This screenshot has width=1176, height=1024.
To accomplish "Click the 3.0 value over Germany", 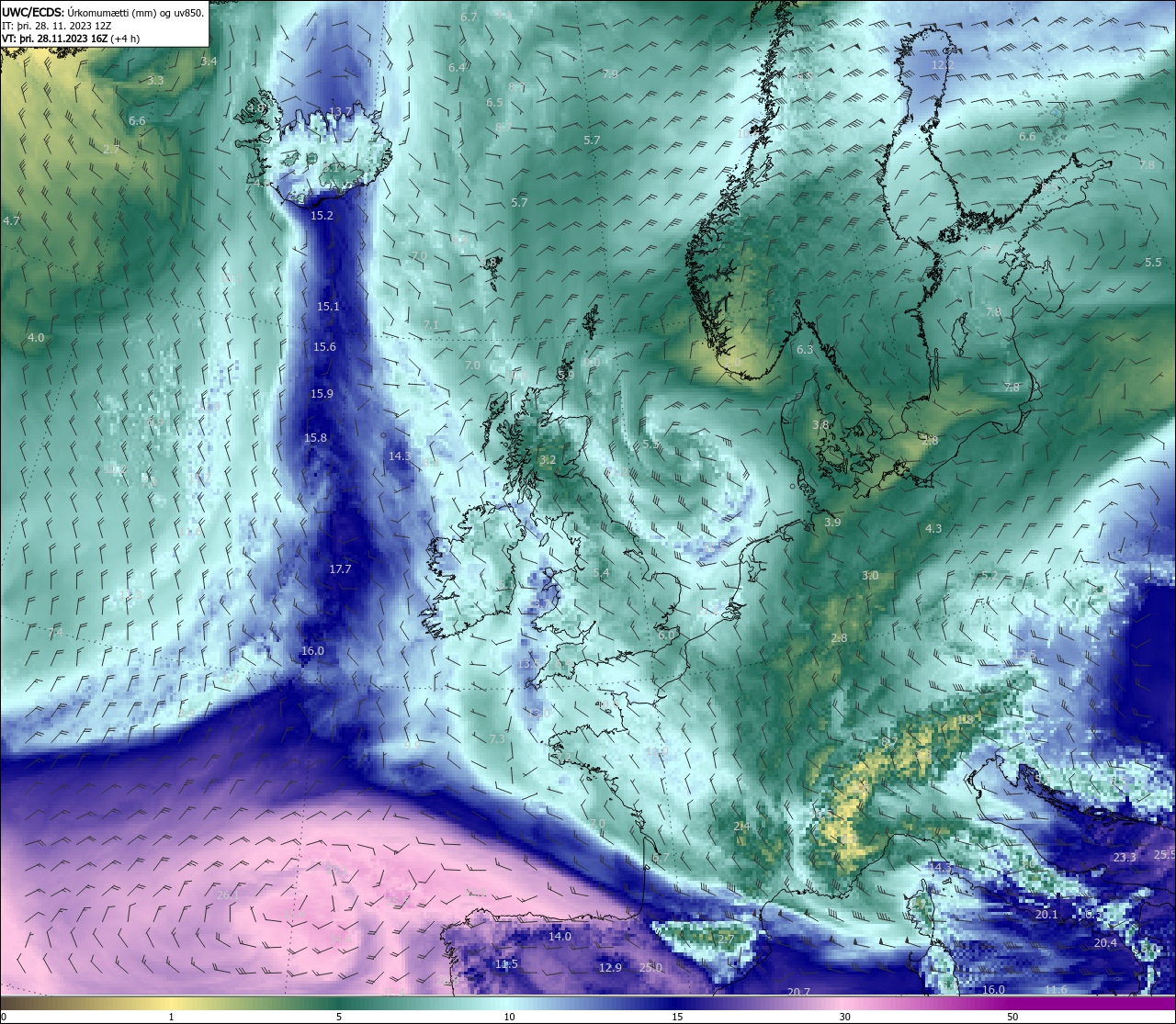I will pyautogui.click(x=870, y=576).
